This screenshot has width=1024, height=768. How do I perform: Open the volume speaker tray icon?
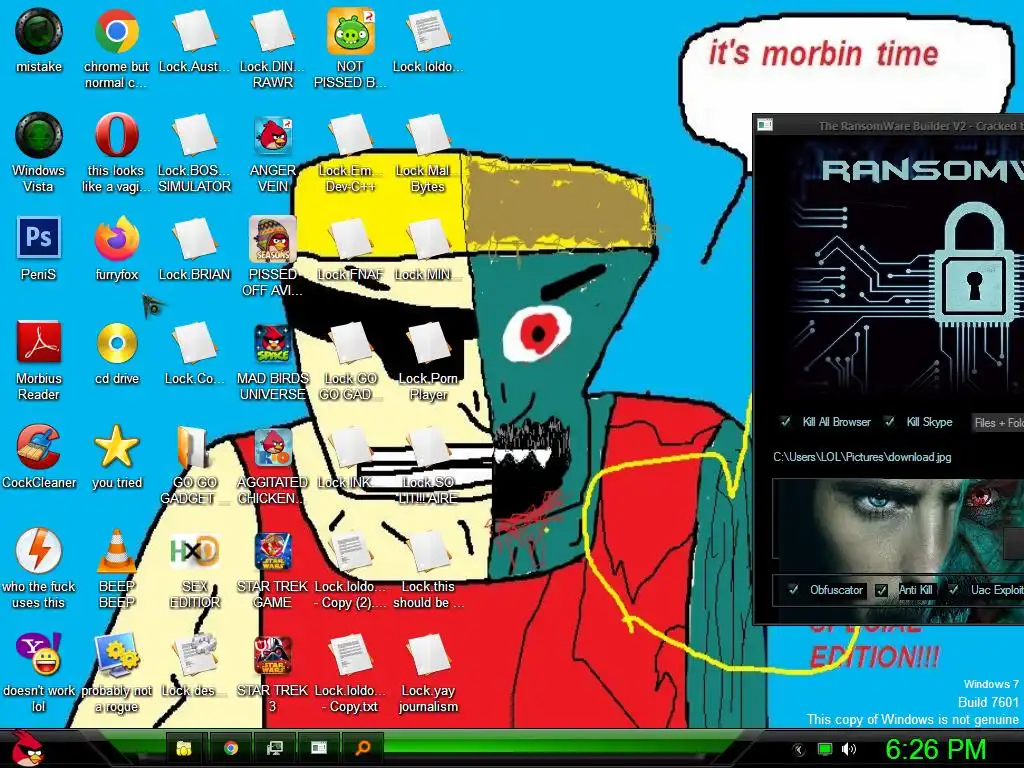point(848,749)
